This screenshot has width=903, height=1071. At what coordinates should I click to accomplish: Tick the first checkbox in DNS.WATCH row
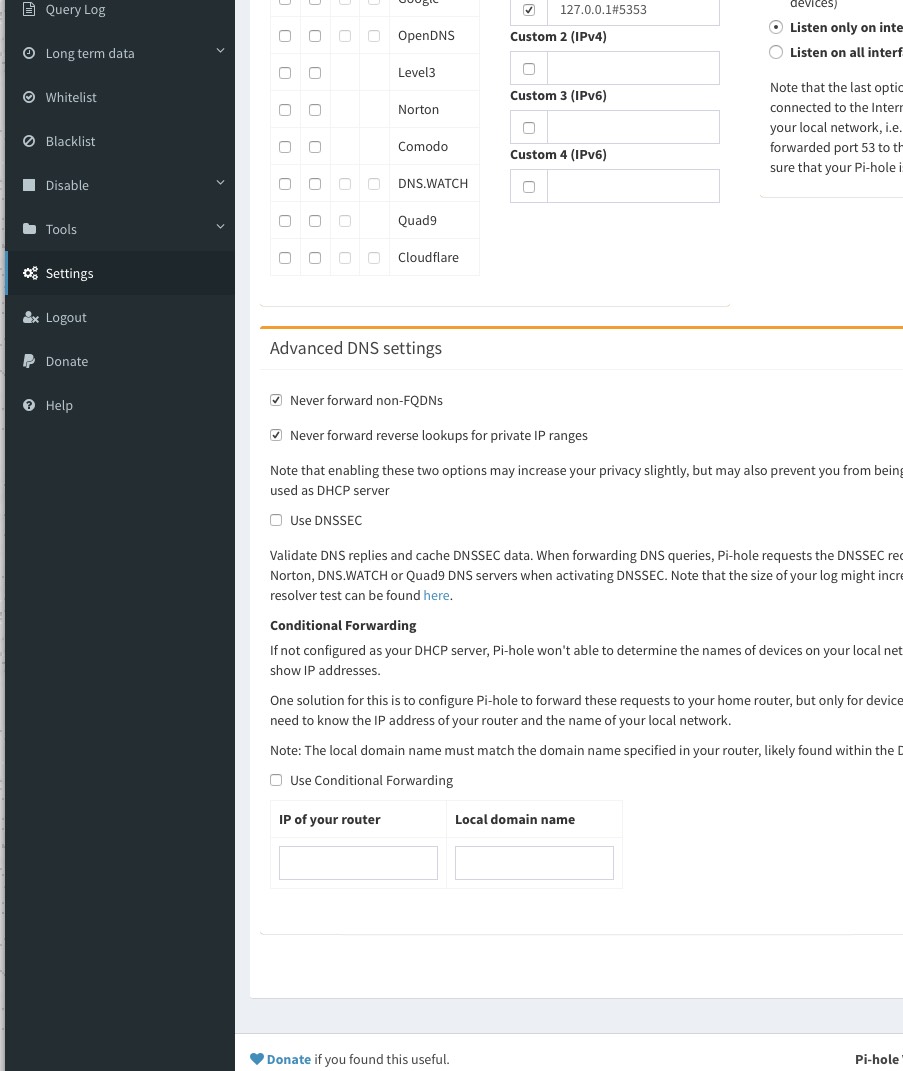tap(285, 184)
